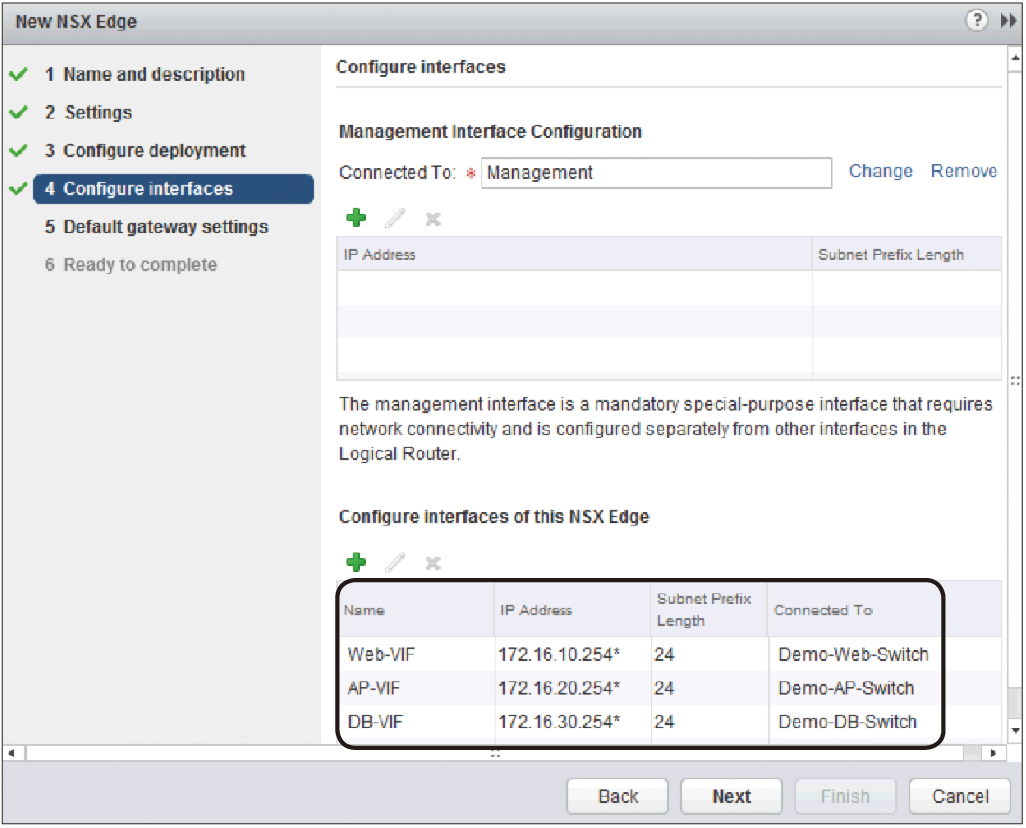Edit selected NSX Edge interface pencil icon

[395, 562]
